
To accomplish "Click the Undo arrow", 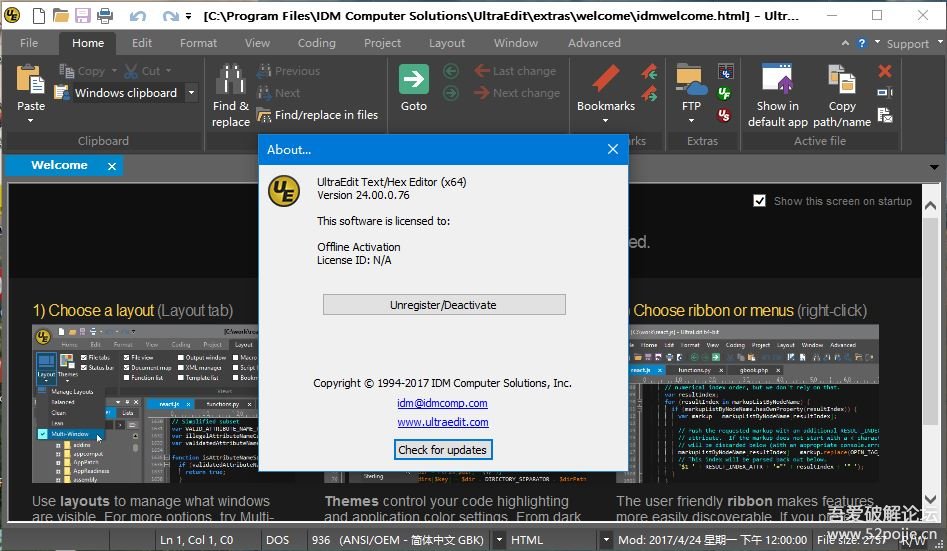I will (x=138, y=16).
